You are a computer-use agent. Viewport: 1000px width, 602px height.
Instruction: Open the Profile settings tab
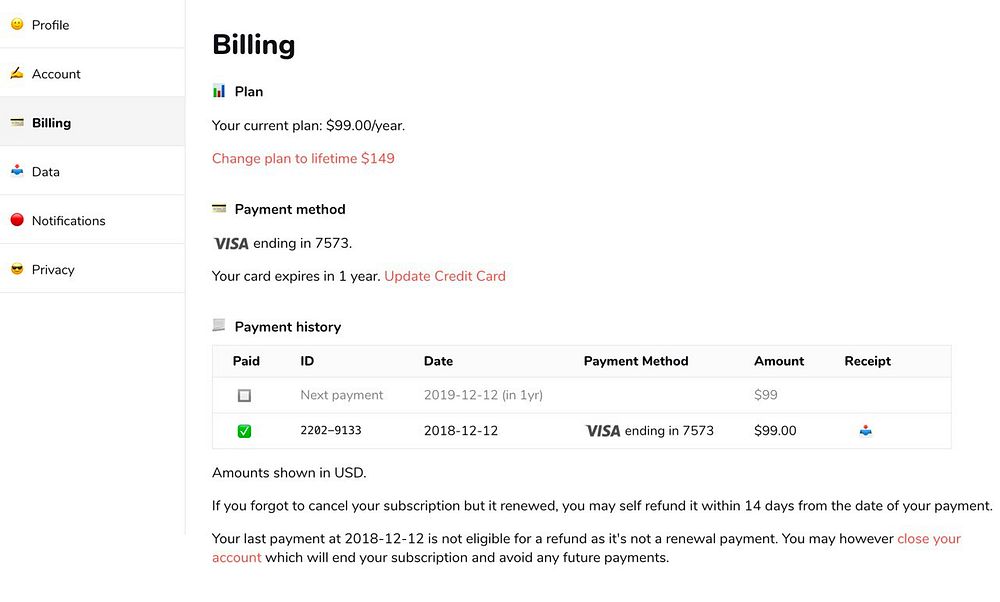tap(50, 25)
